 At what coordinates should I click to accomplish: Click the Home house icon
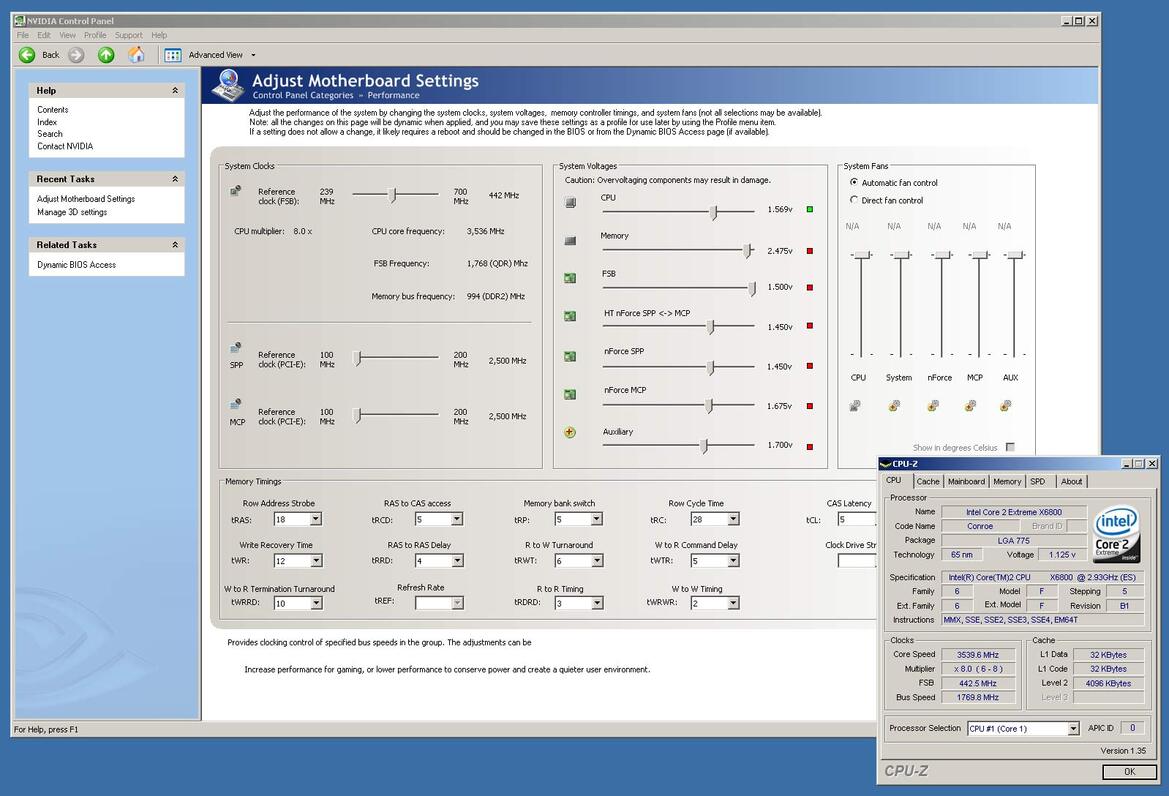(136, 54)
